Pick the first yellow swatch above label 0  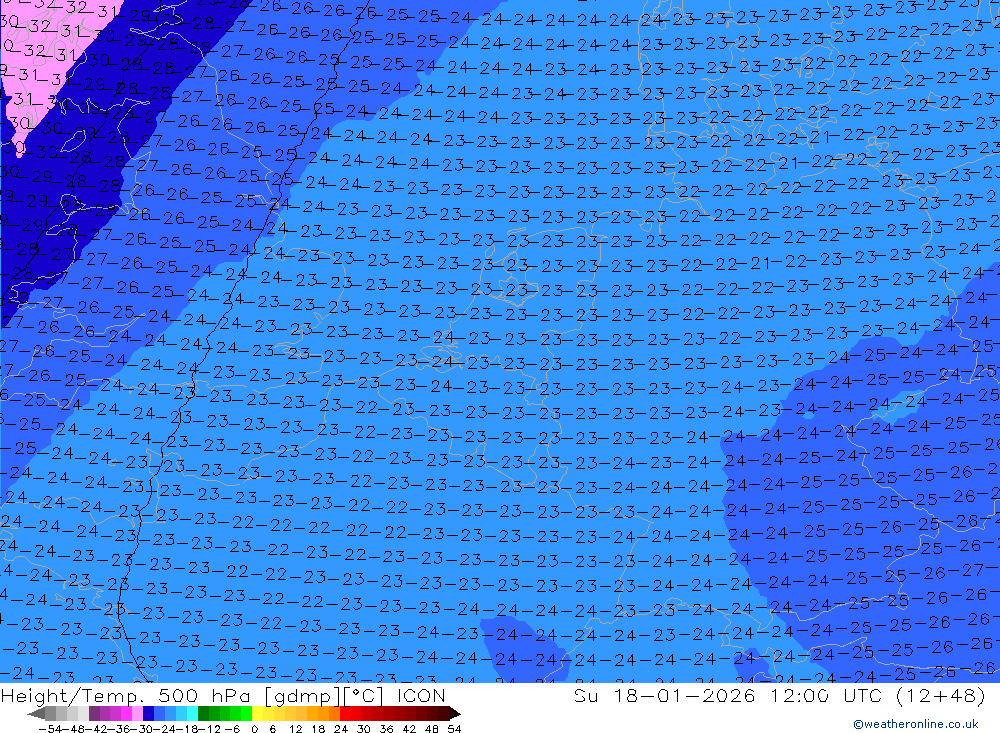click(x=257, y=713)
